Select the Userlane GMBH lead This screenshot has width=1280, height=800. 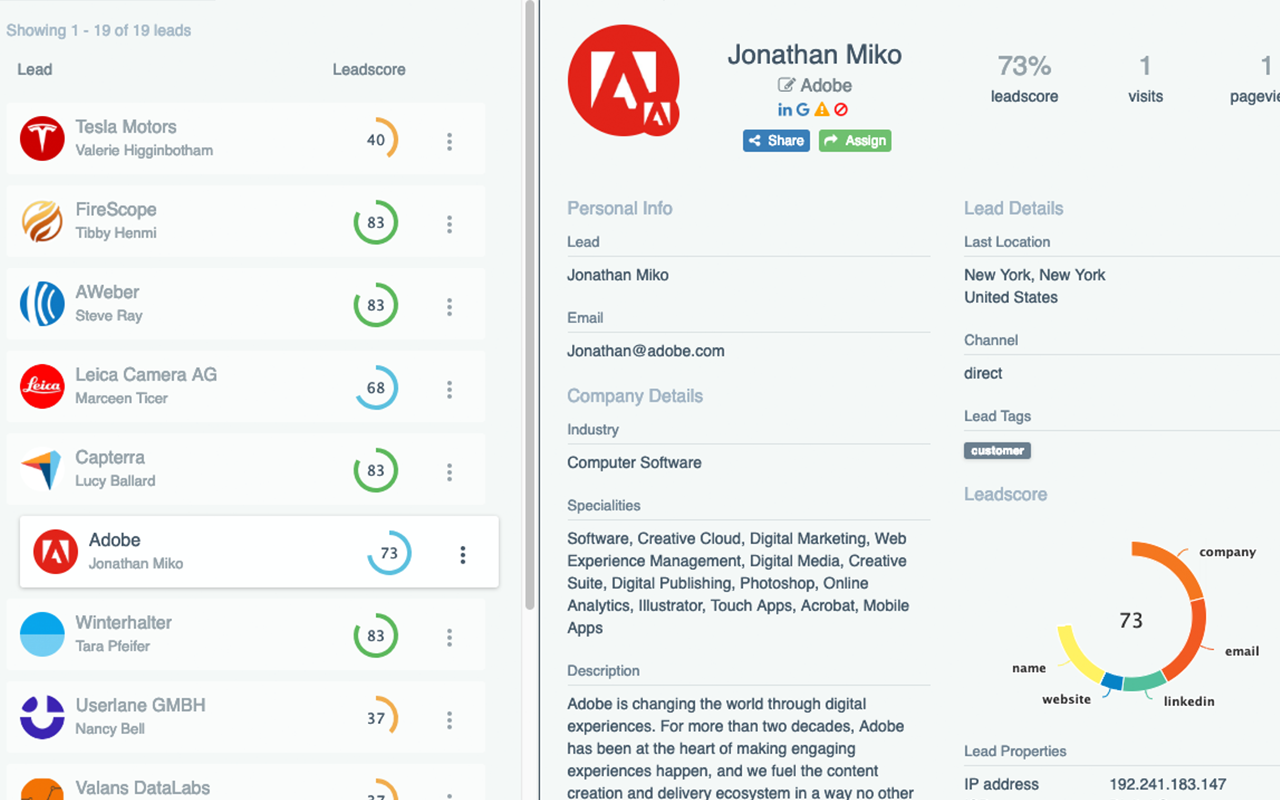pyautogui.click(x=246, y=717)
